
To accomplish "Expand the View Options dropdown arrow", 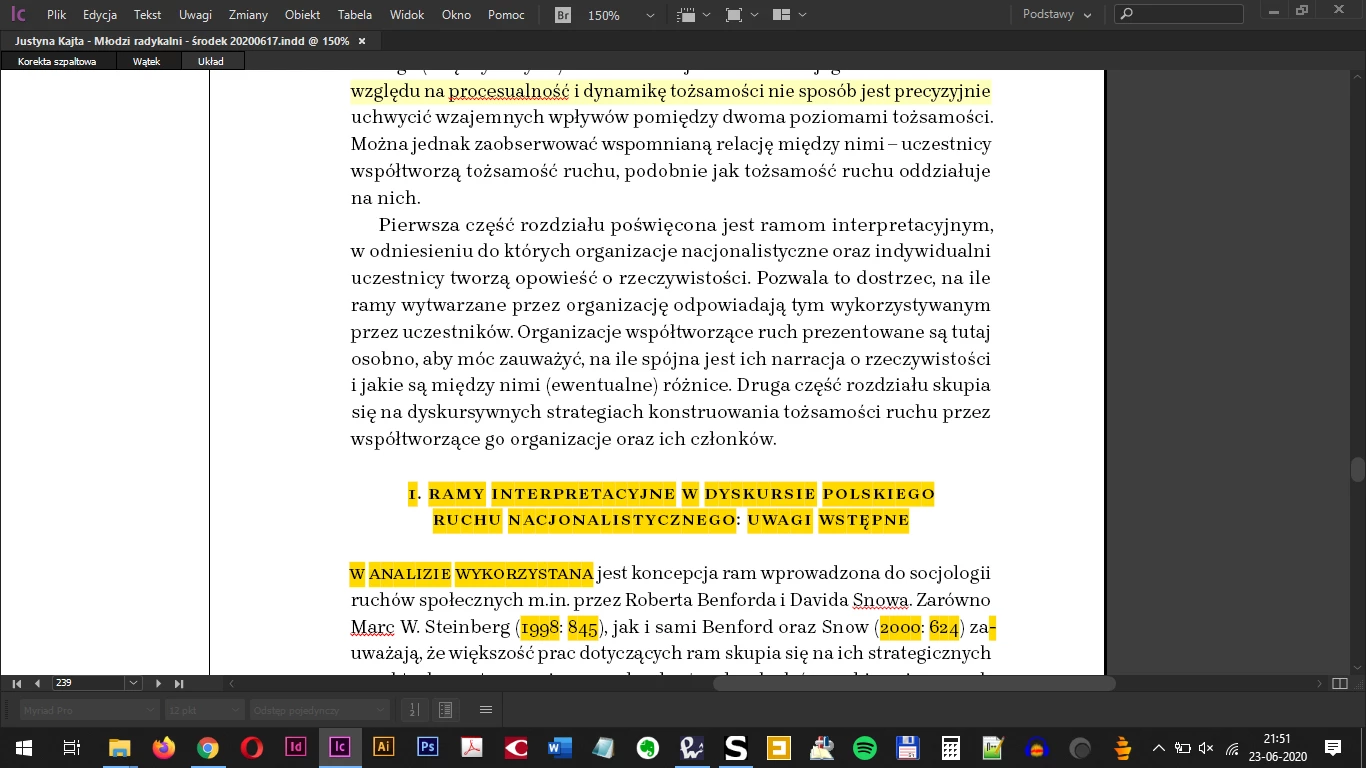I will tap(707, 16).
